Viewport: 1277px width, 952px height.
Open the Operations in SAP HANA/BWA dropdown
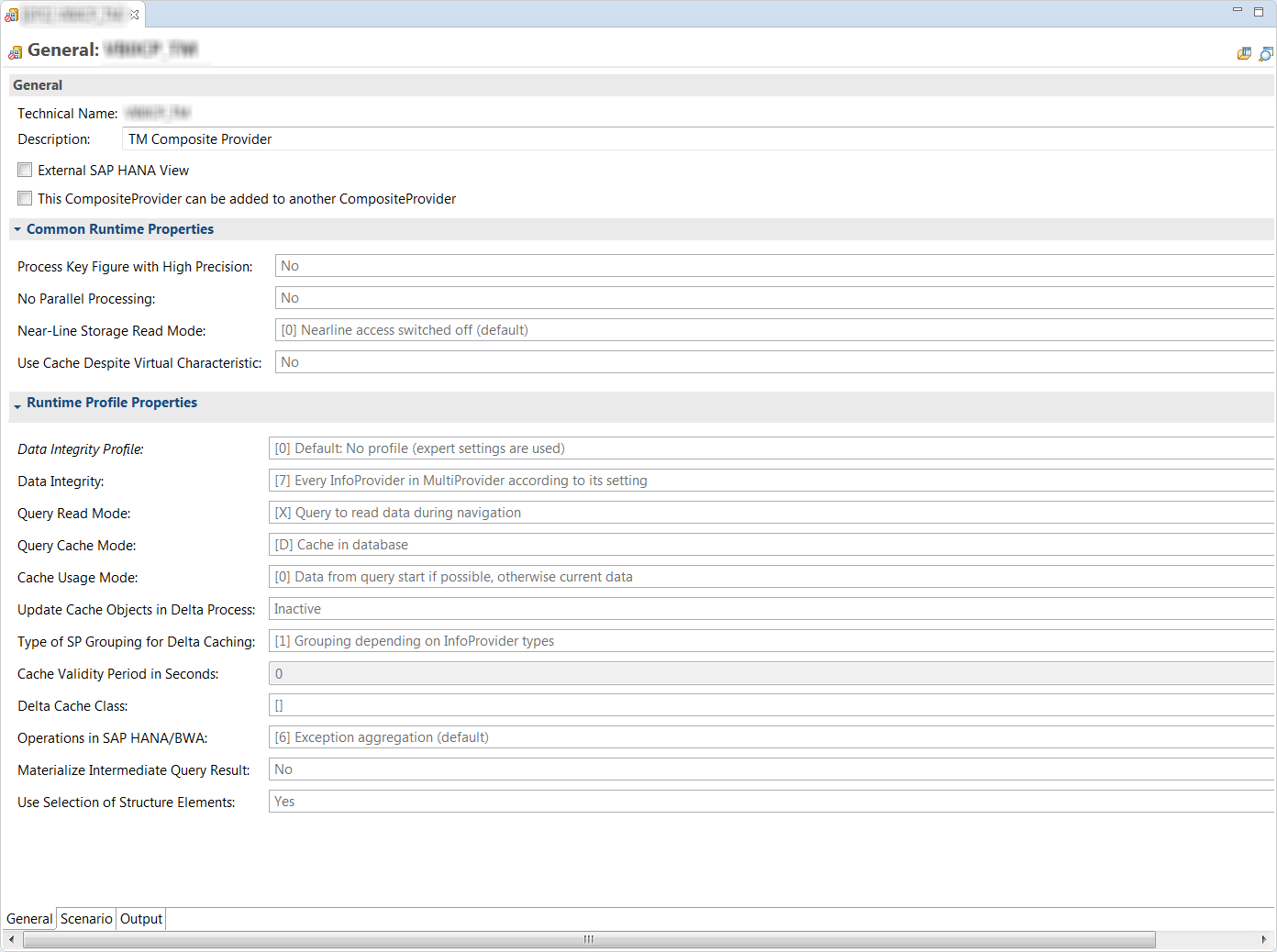(771, 736)
